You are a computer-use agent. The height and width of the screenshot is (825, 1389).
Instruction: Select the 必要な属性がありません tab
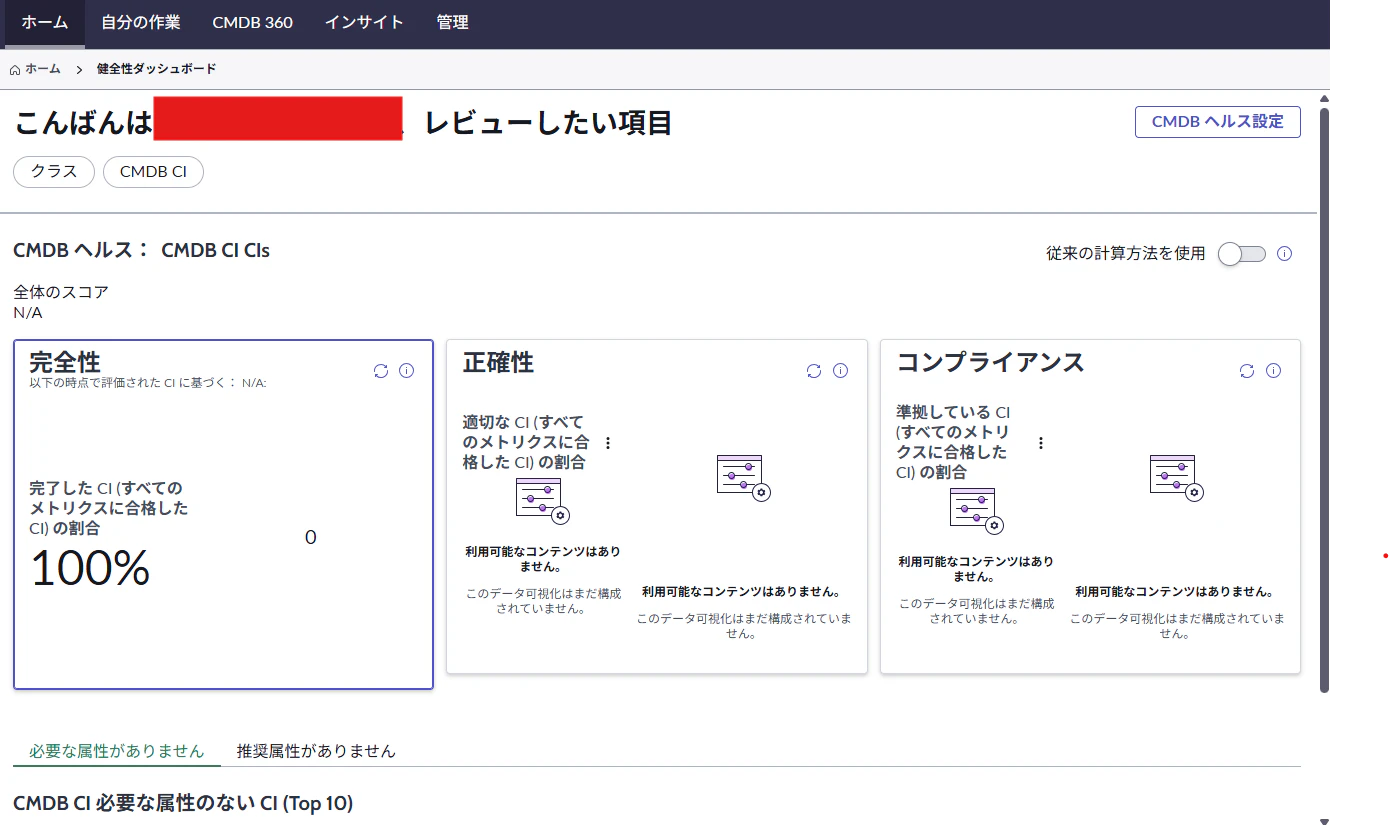pos(117,751)
